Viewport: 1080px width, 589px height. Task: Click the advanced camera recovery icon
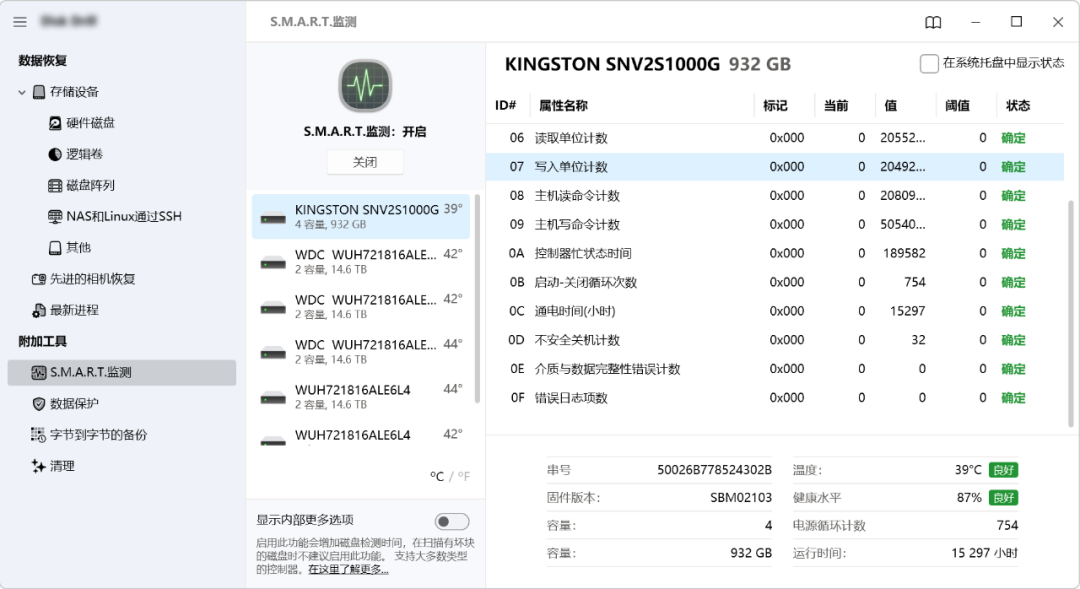pyautogui.click(x=39, y=279)
